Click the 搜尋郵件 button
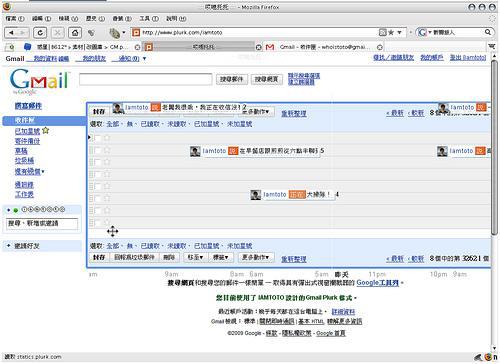Image resolution: width=500 pixels, height=364 pixels. 232,79
